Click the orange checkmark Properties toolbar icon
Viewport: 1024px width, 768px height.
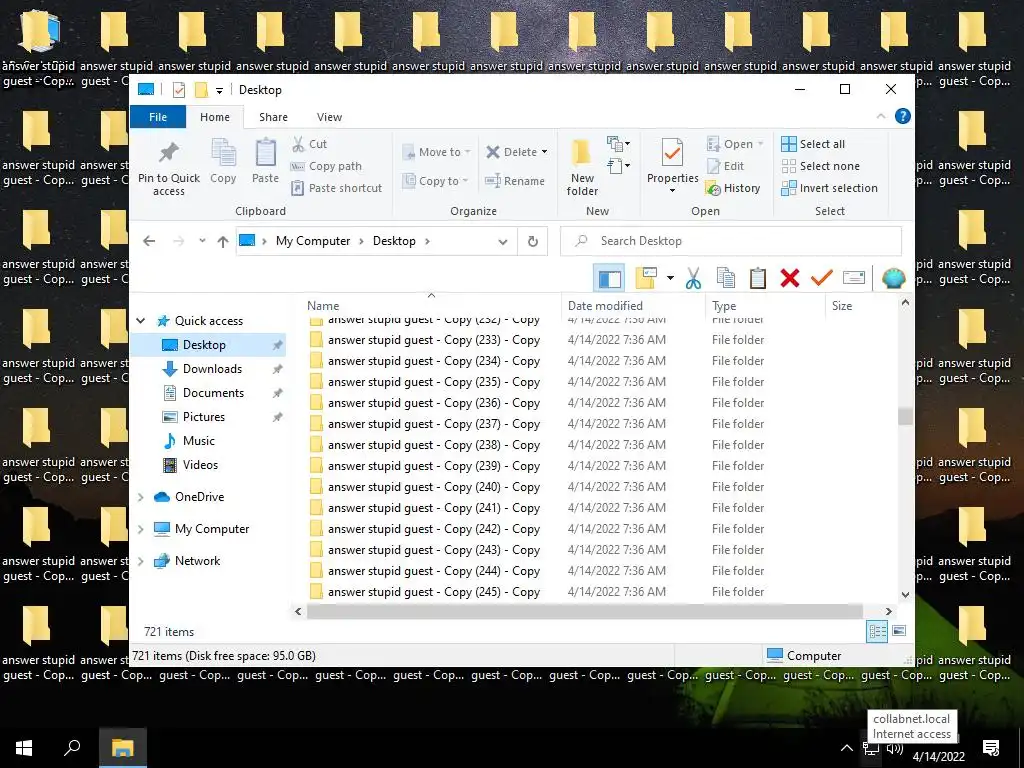click(x=822, y=278)
